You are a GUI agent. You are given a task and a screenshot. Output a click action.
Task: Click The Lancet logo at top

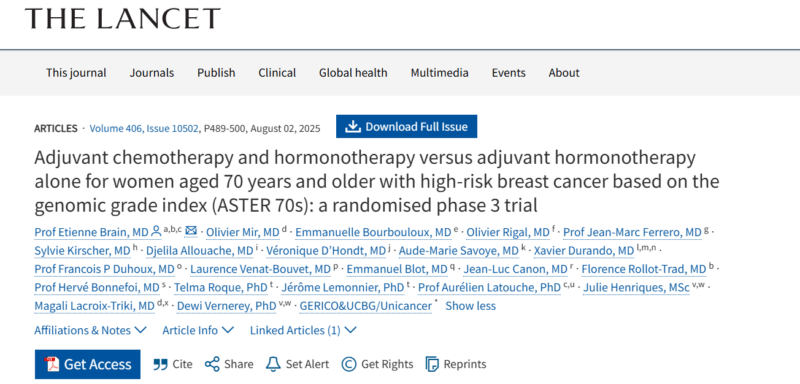coord(122,18)
